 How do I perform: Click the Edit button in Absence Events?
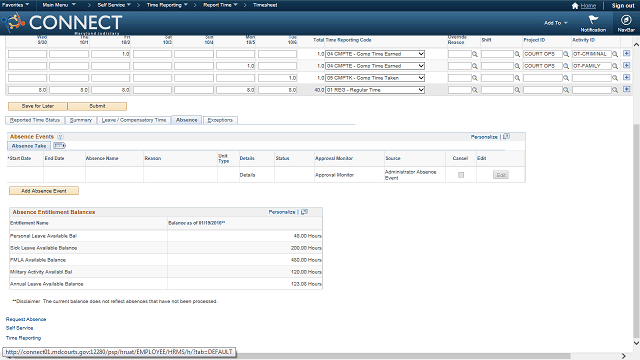point(501,175)
